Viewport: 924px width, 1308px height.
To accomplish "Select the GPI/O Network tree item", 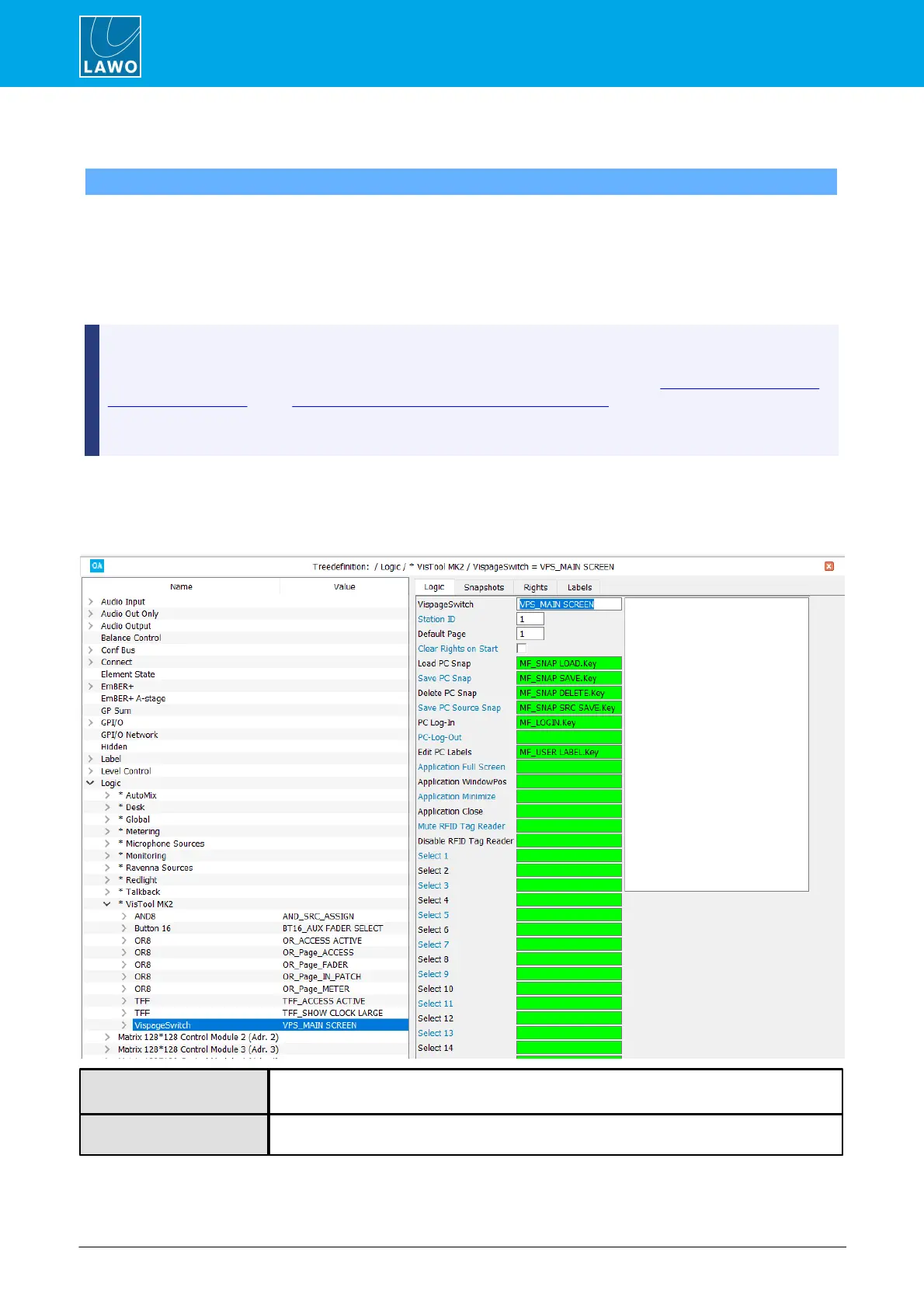I will point(130,735).
